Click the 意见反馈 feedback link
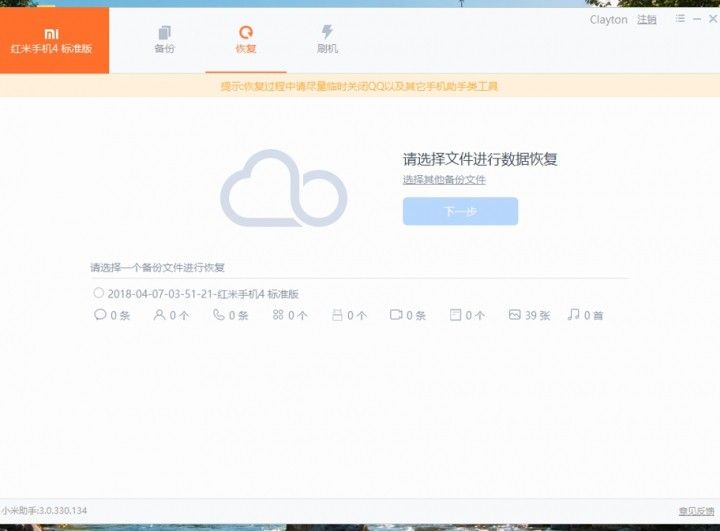 tap(697, 511)
